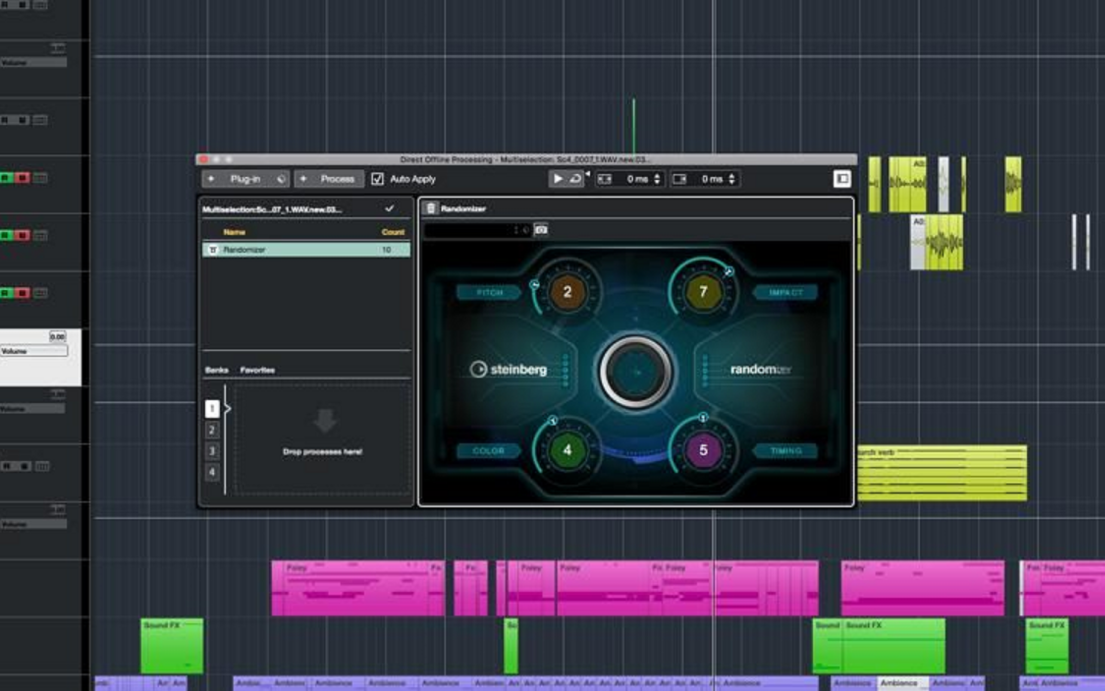Adjust the Color knob showing 4
This screenshot has width=1105, height=691.
coord(567,450)
